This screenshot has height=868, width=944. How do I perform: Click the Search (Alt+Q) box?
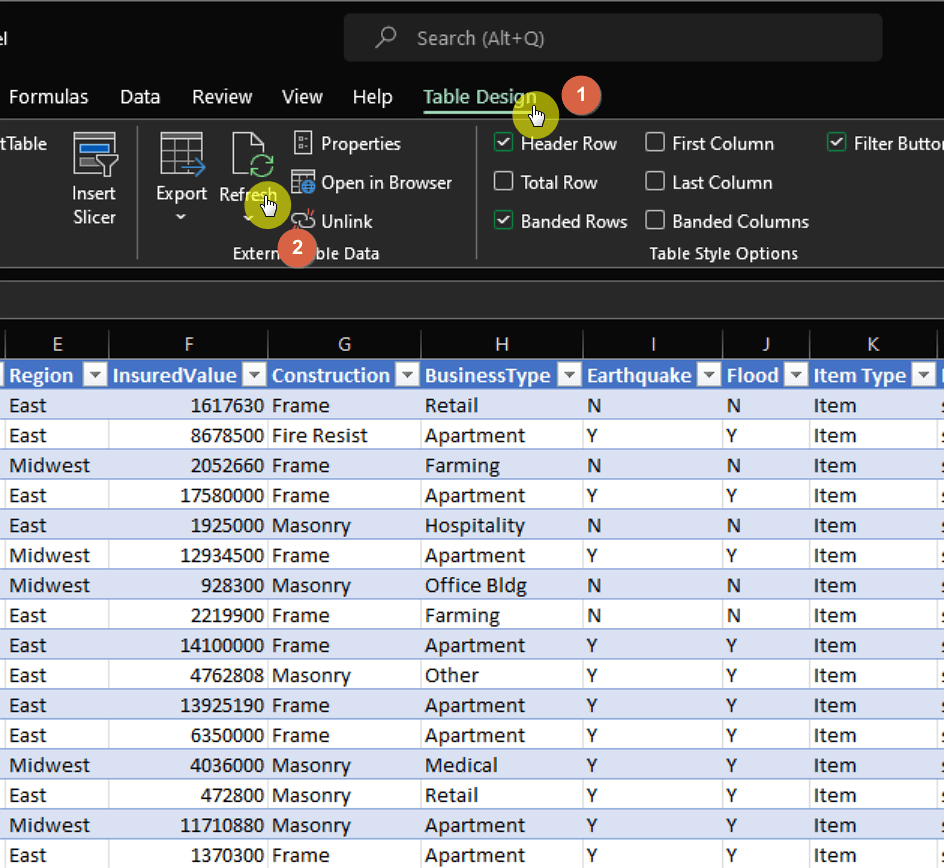(613, 38)
